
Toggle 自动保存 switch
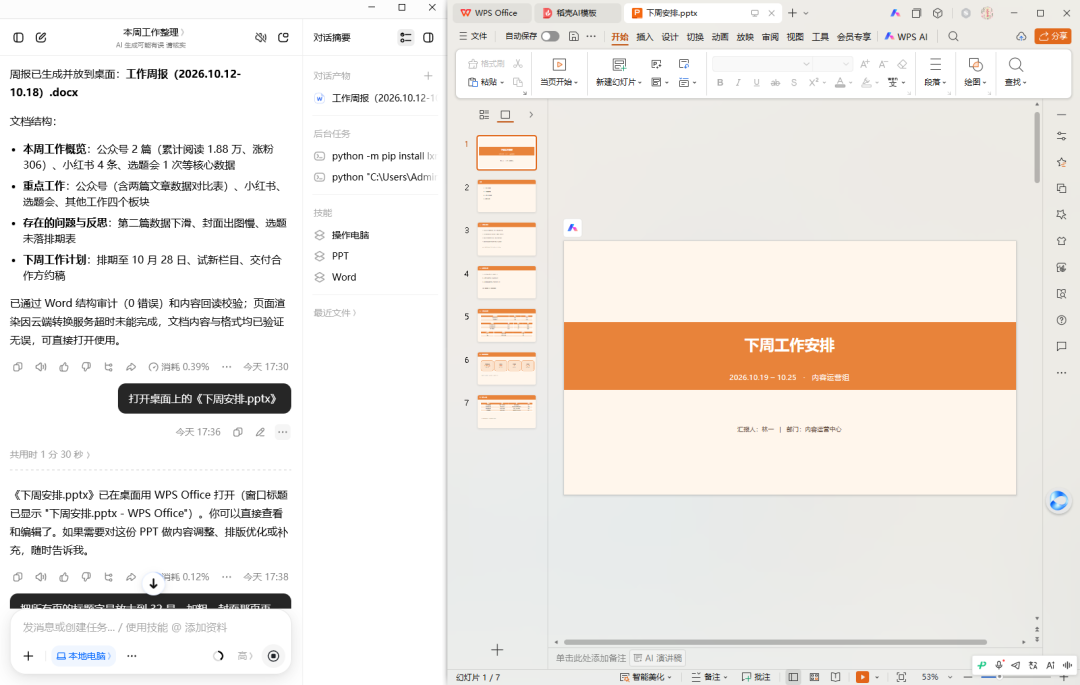tap(550, 36)
